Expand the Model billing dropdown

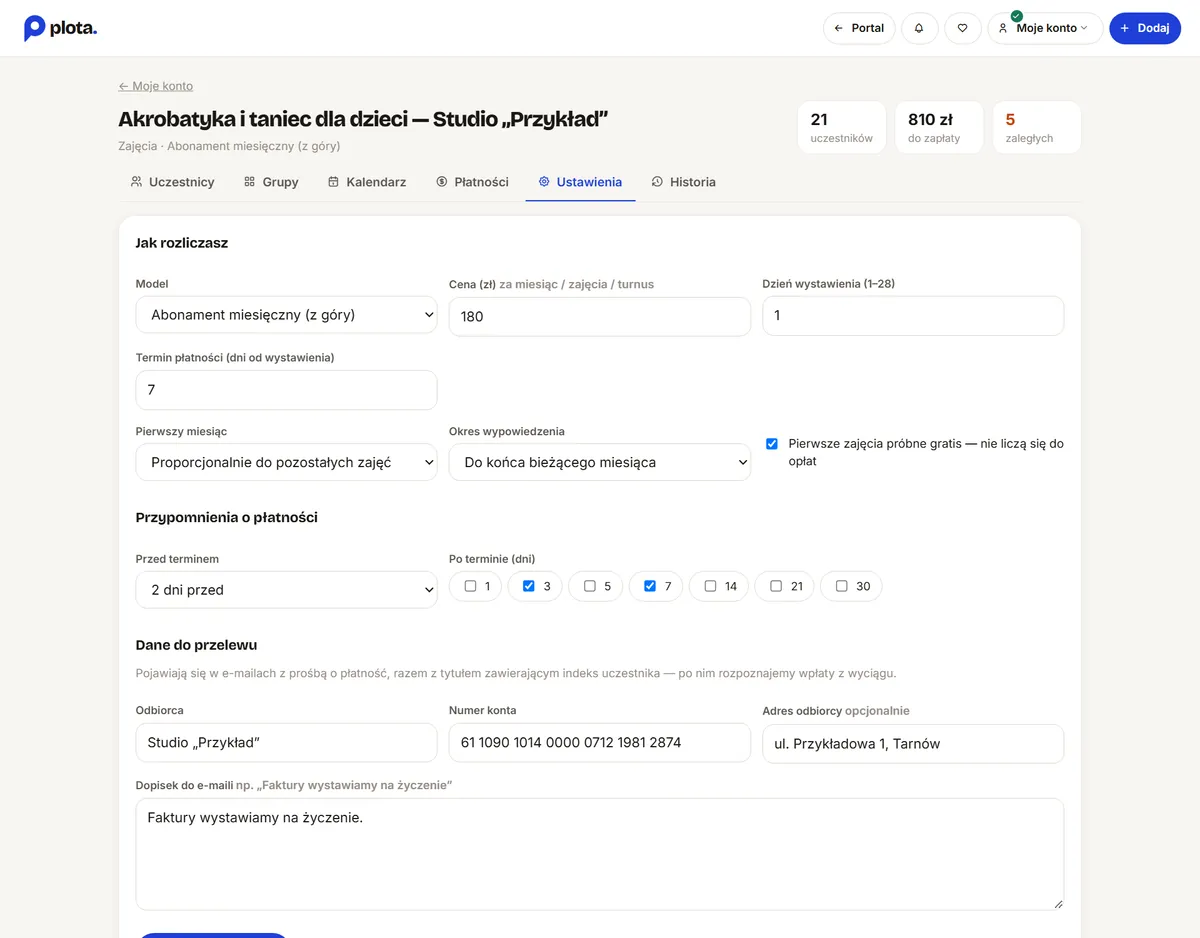pos(286,315)
